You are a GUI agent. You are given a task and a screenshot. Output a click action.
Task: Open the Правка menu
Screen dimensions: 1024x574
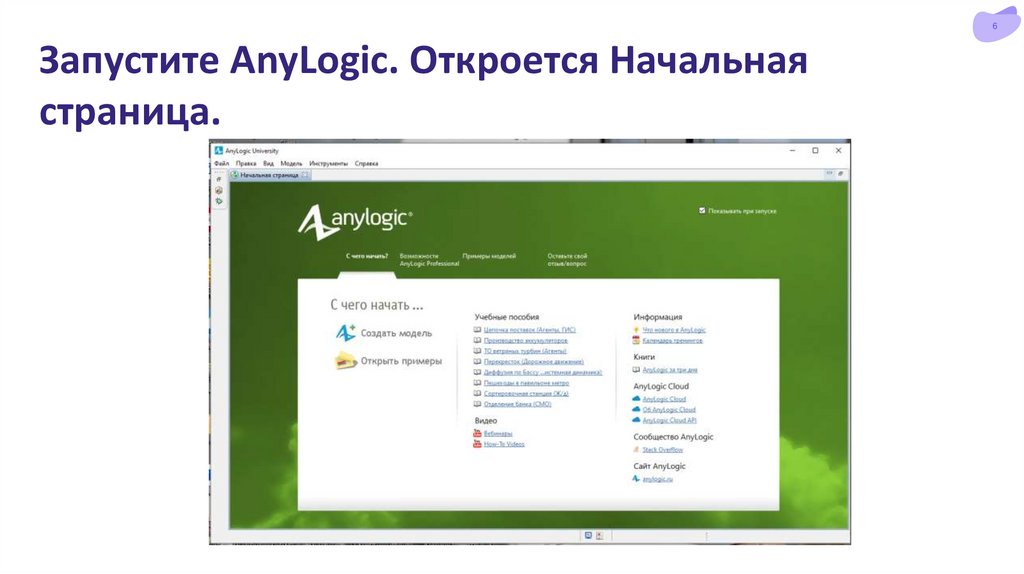[x=246, y=163]
